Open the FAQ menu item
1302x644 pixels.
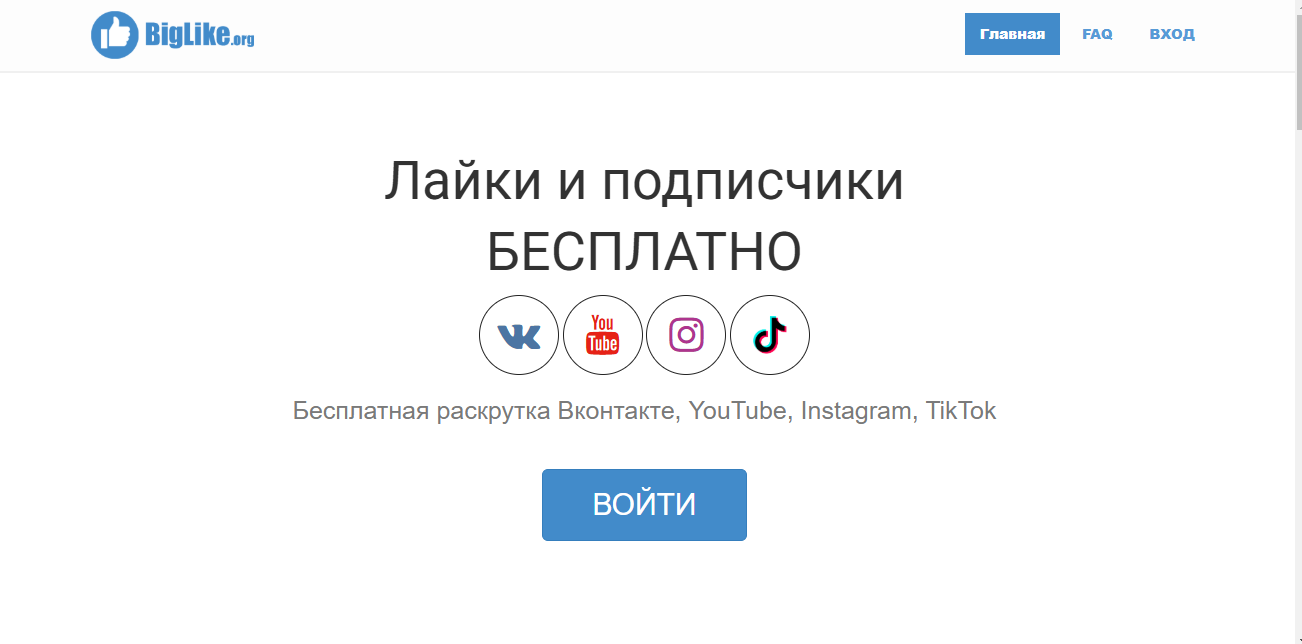pyautogui.click(x=1097, y=34)
